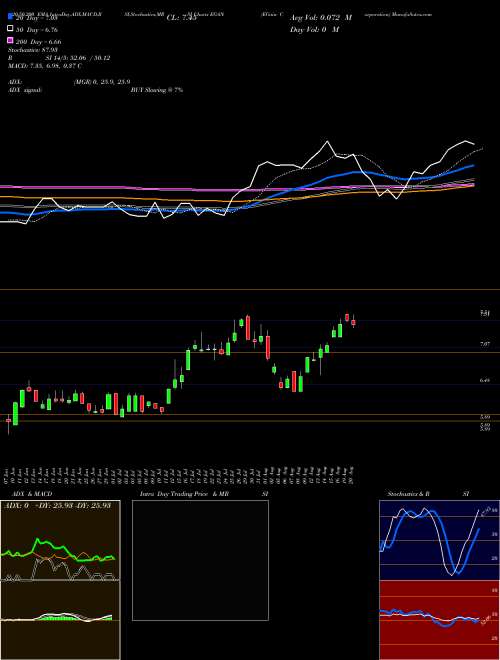Click the 7.07 price axis label
The height and width of the screenshot is (660, 500).
point(485,344)
